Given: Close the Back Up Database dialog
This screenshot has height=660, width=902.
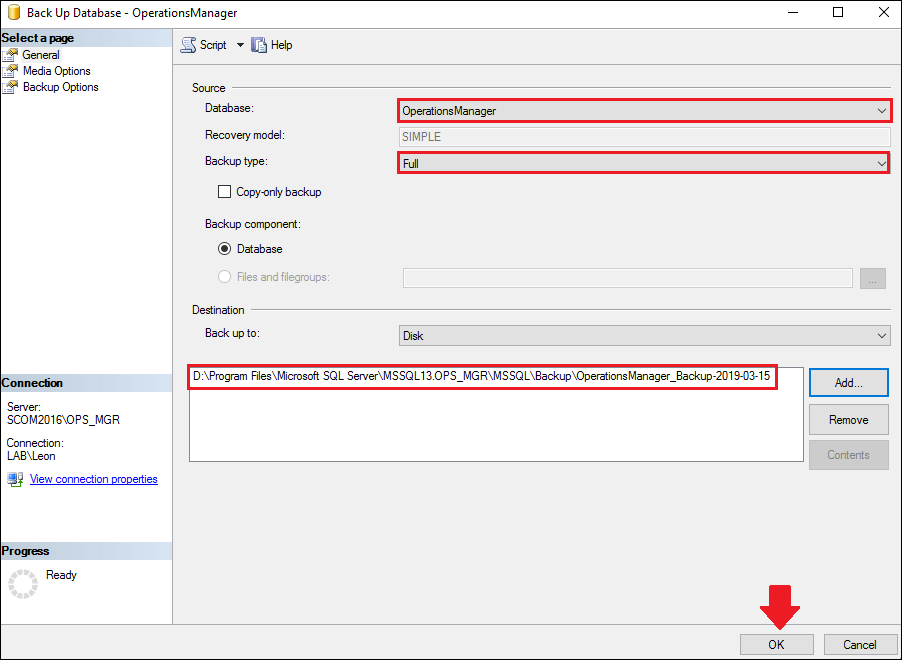Looking at the screenshot, I should (x=884, y=12).
